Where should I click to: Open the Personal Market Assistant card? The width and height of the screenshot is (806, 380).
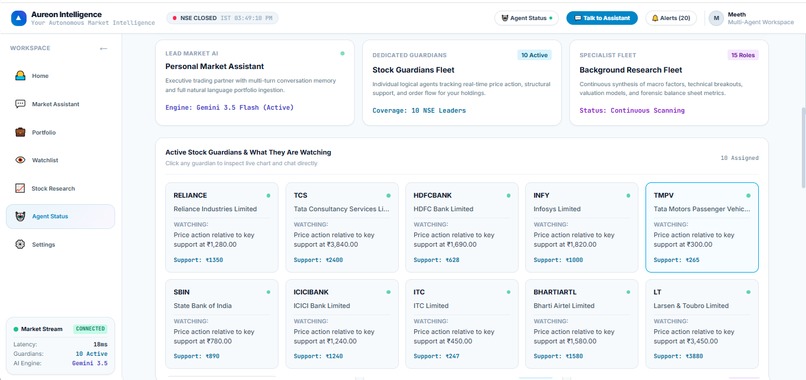tap(255, 83)
